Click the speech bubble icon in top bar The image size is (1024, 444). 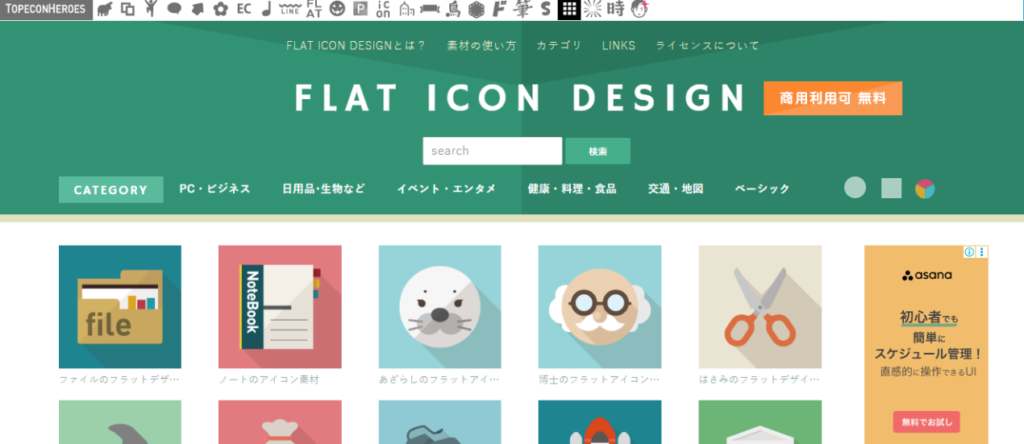point(174,10)
